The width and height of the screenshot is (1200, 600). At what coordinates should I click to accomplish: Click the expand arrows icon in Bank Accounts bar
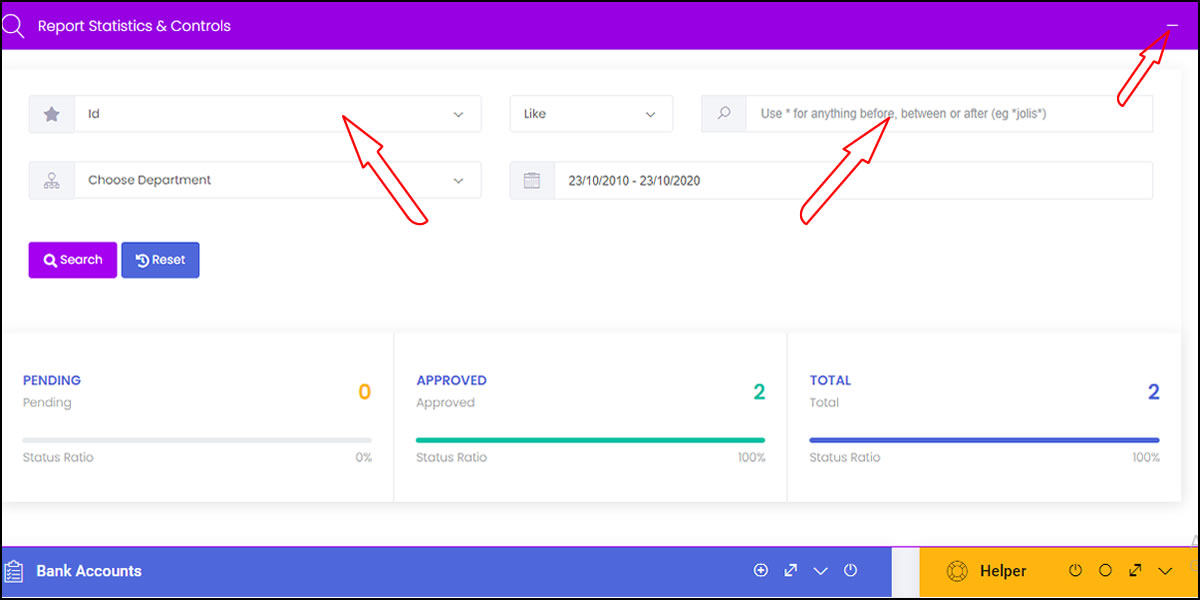point(790,570)
